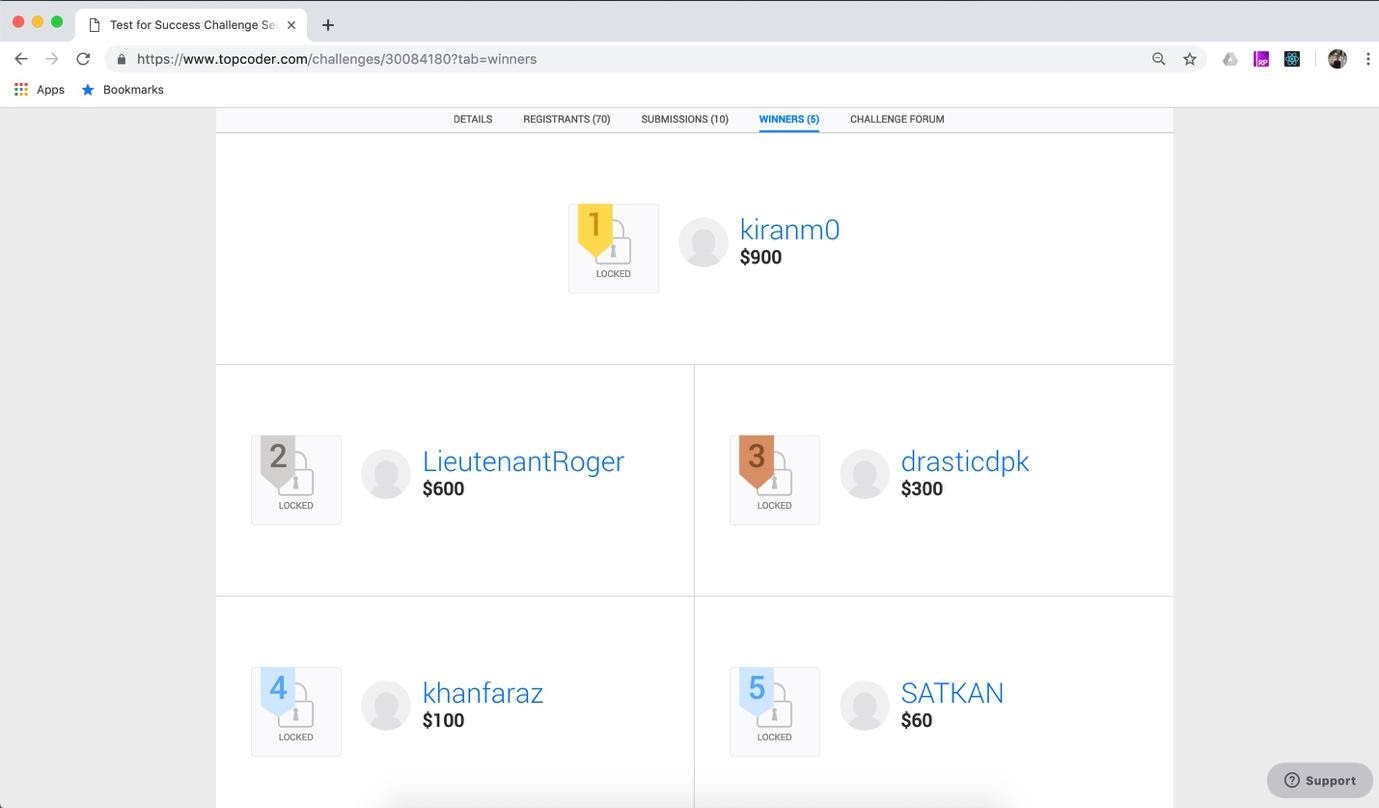This screenshot has width=1379, height=808.
Task: Click the padlock site info icon
Action: point(121,59)
